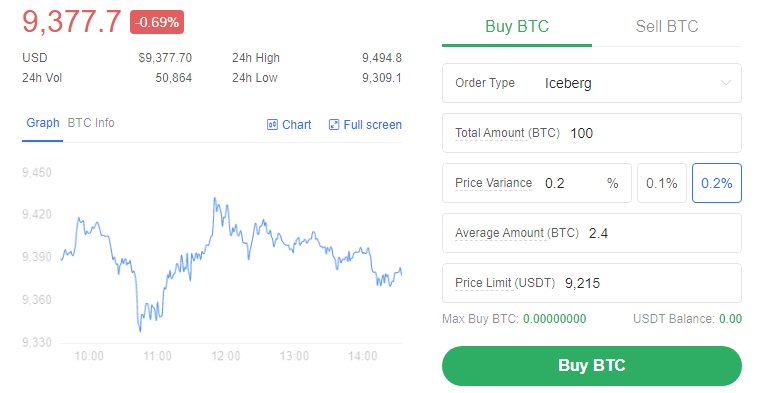Click the -0.69% change badge
Viewport: 765px width, 393px height.
click(x=157, y=22)
